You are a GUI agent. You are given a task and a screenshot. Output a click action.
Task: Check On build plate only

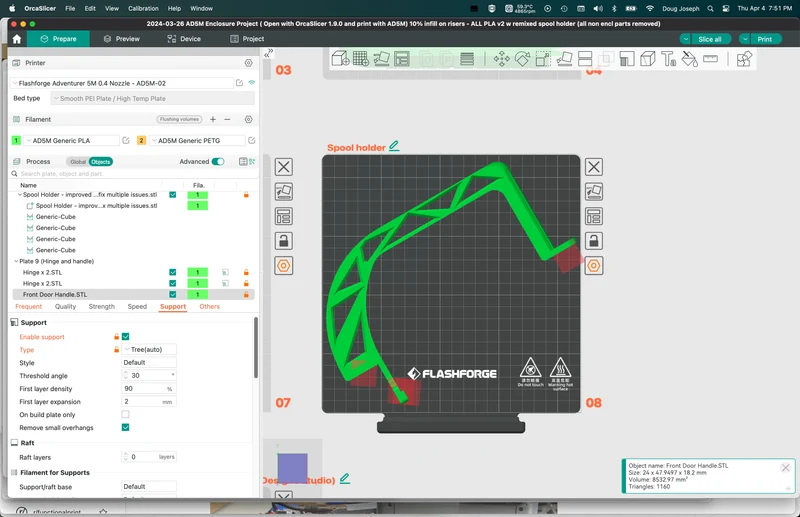[x=126, y=414]
